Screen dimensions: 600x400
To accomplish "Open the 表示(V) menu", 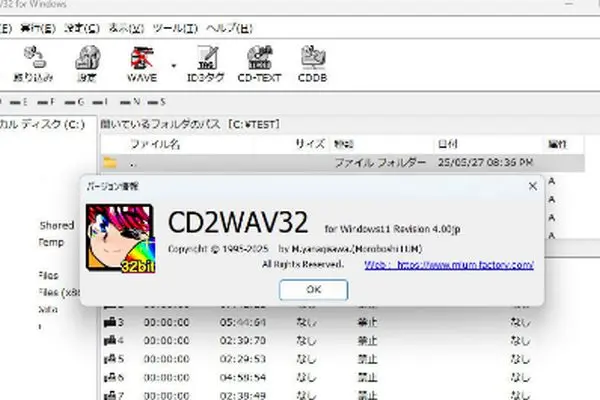I will tap(126, 28).
